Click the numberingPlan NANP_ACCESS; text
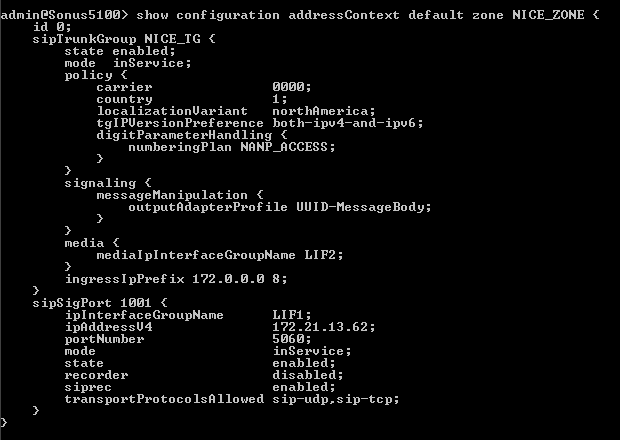This screenshot has height=440, width=620. (232, 147)
